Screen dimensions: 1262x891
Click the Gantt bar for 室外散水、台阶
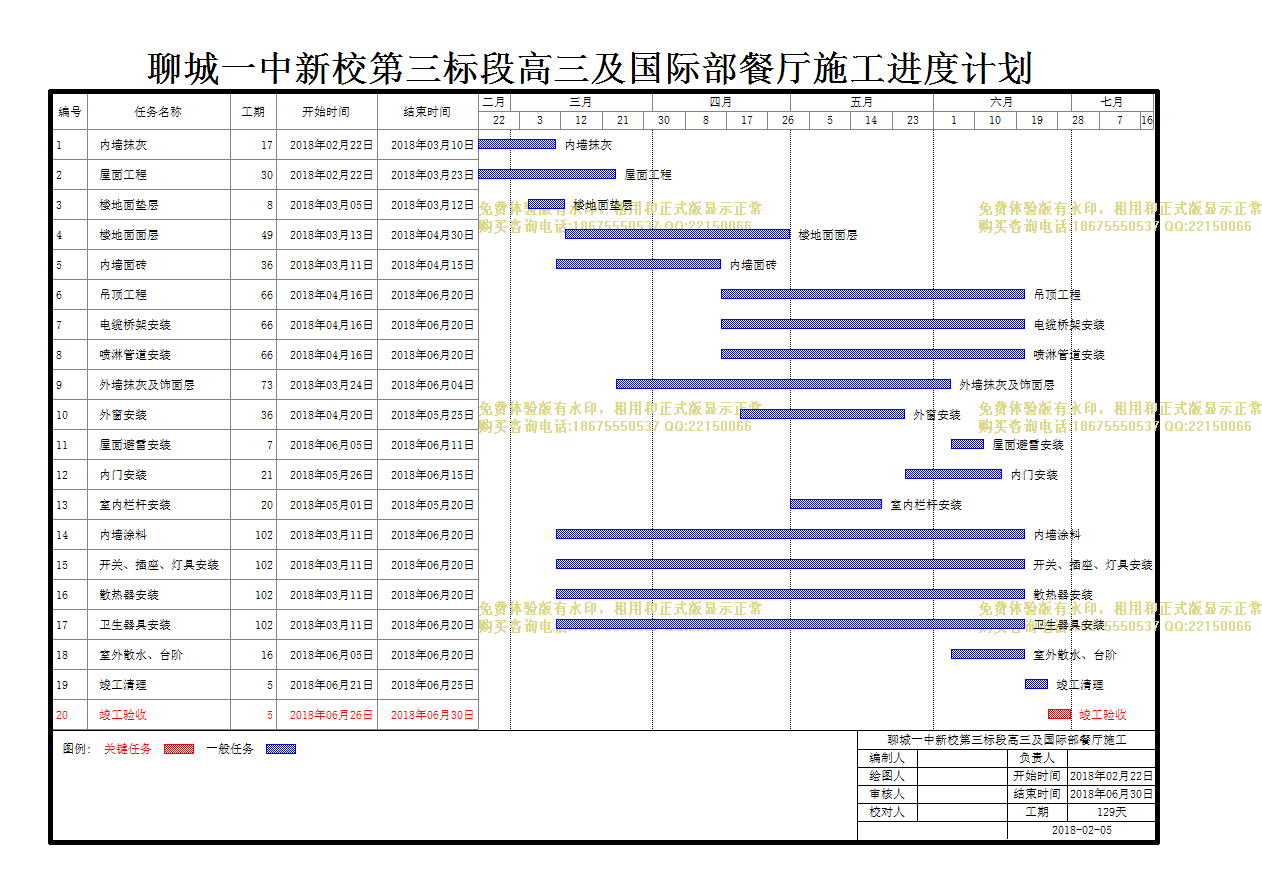click(988, 654)
